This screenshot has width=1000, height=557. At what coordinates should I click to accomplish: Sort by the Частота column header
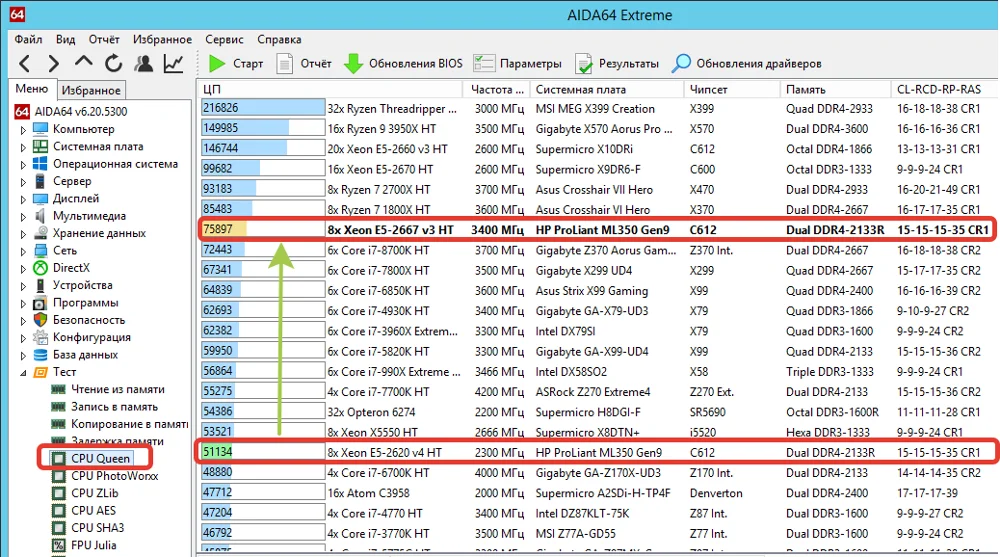coord(496,89)
